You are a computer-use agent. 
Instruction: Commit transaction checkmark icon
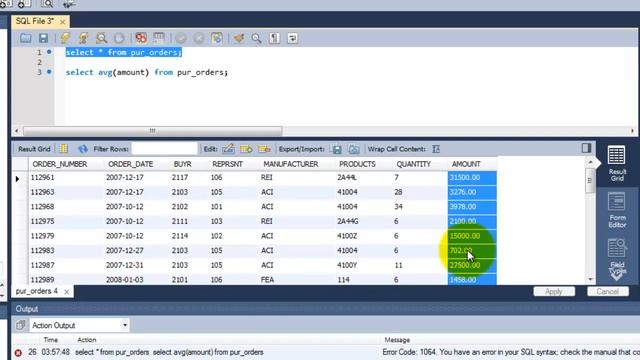coord(181,38)
